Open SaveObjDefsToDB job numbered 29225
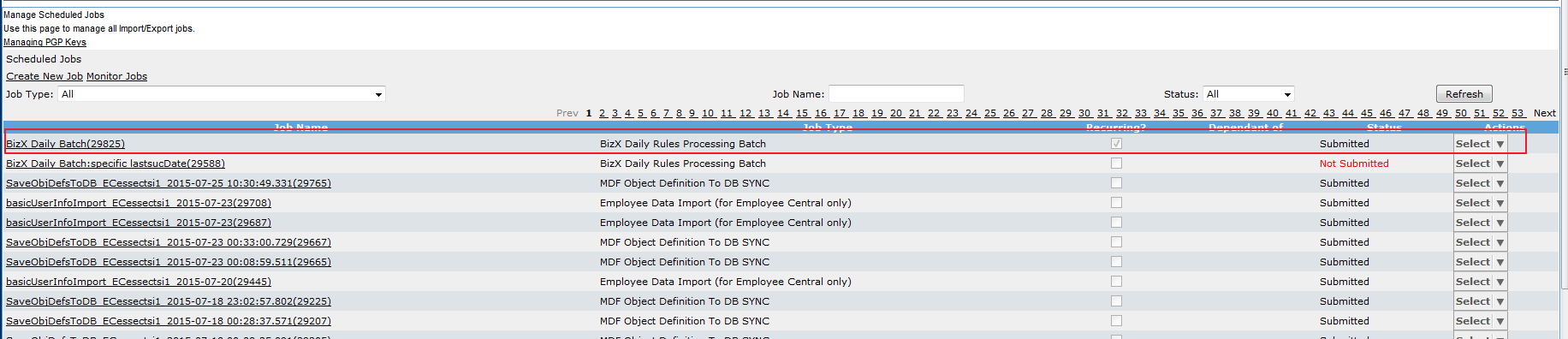 169,301
